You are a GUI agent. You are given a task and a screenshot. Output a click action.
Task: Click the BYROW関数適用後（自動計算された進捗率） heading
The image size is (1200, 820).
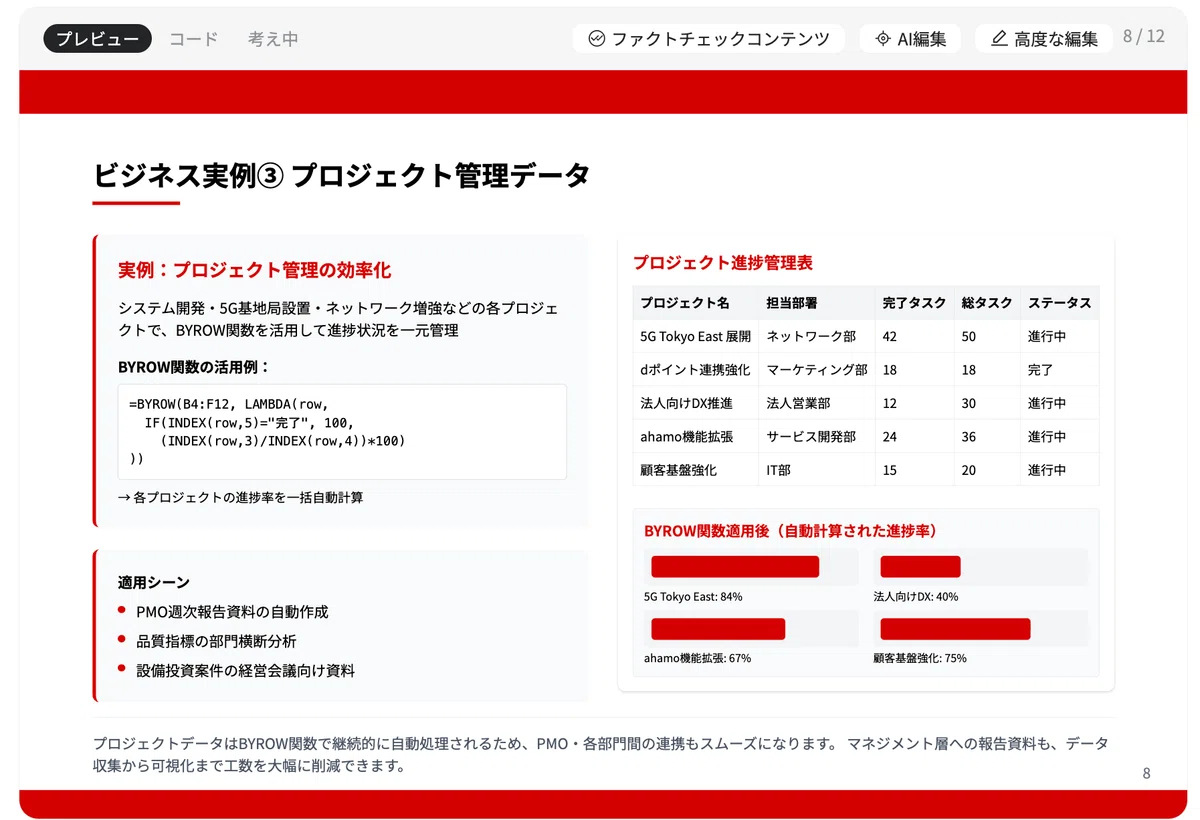click(x=790, y=531)
